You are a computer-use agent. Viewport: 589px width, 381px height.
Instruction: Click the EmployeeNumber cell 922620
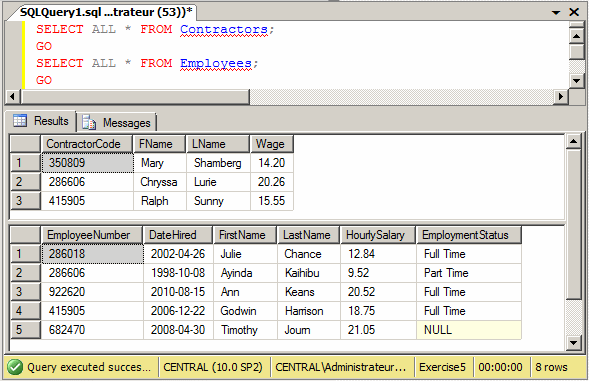[x=92, y=292]
